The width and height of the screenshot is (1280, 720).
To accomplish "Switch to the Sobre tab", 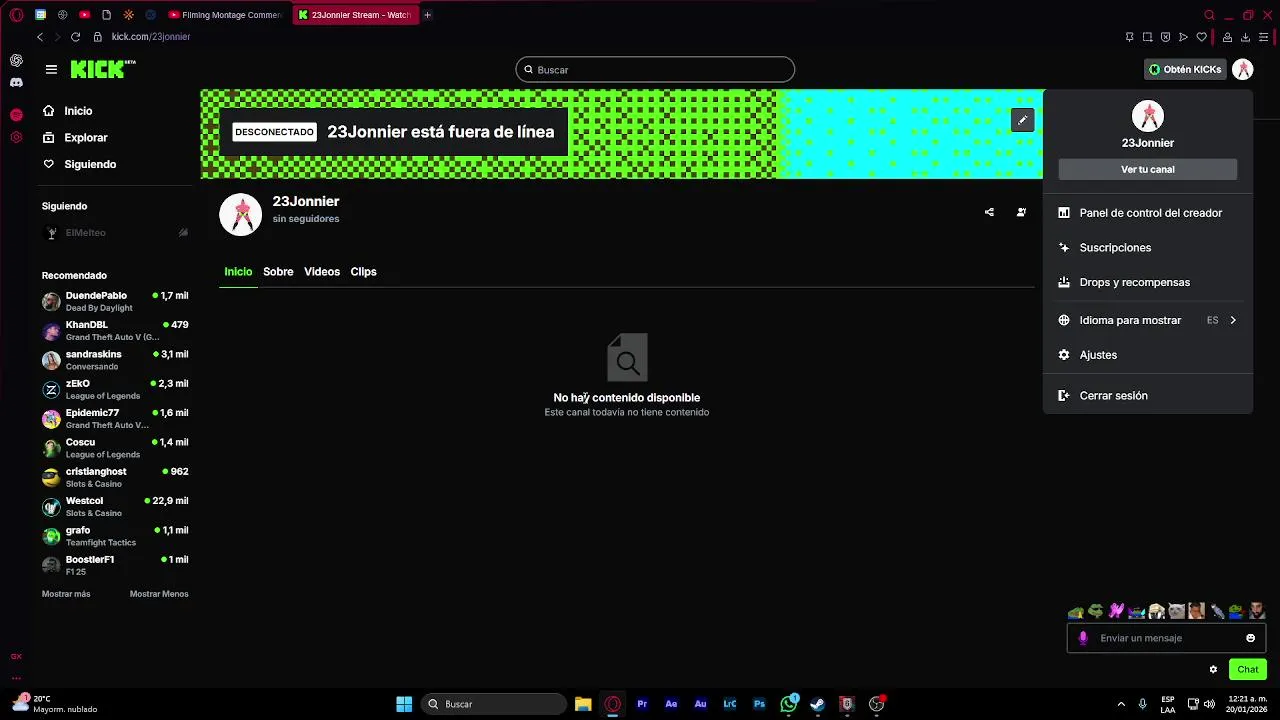I will coord(278,272).
